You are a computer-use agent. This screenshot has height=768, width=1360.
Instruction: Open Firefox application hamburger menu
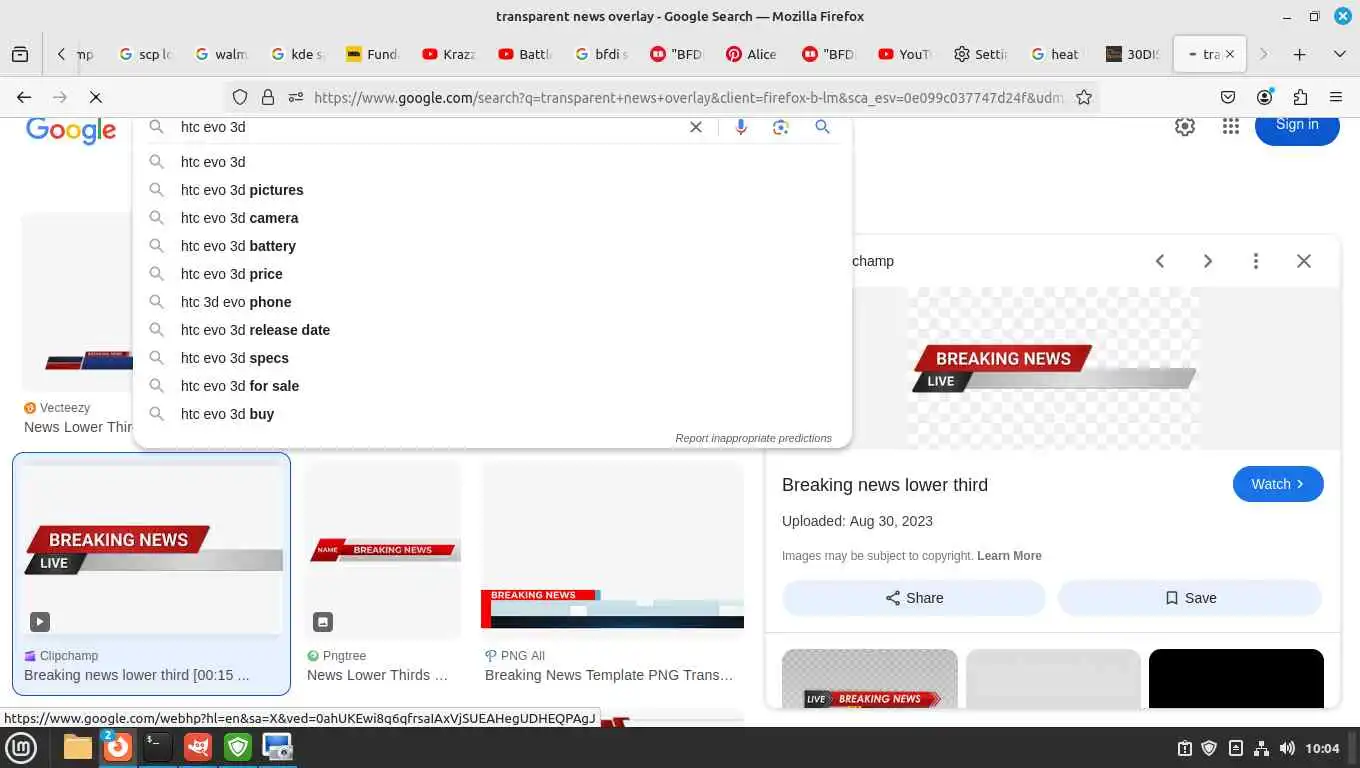[x=1336, y=97]
